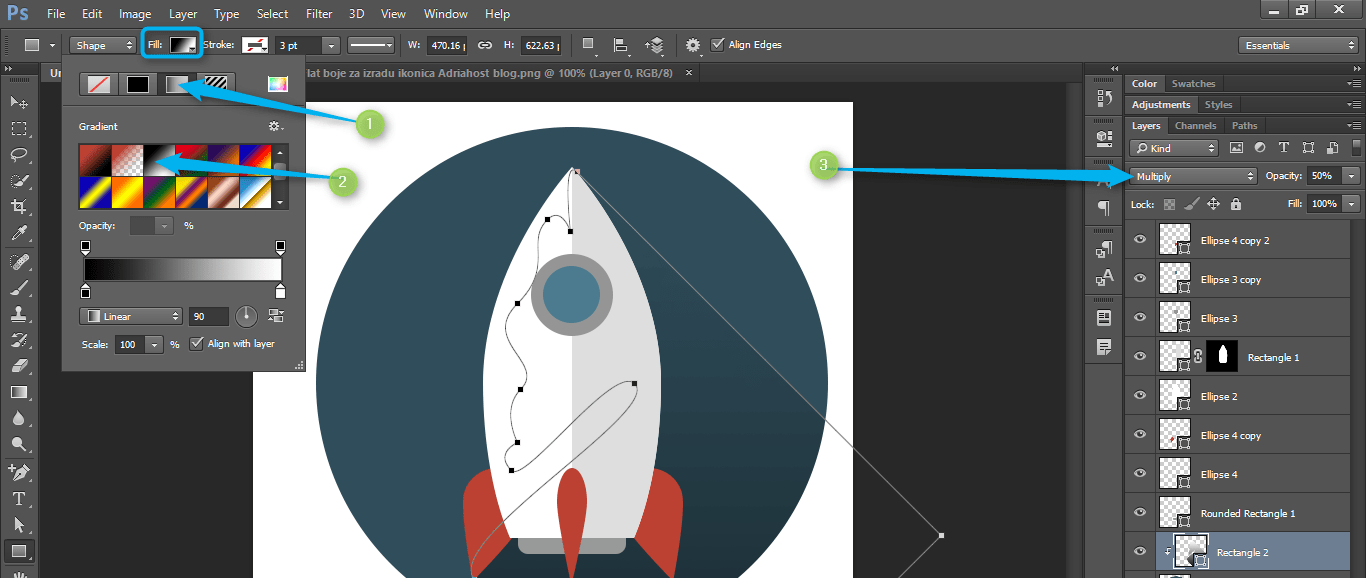Hide the Ellipse 4 copy 2 layer
Screen dimensions: 1366x578
click(x=1140, y=240)
